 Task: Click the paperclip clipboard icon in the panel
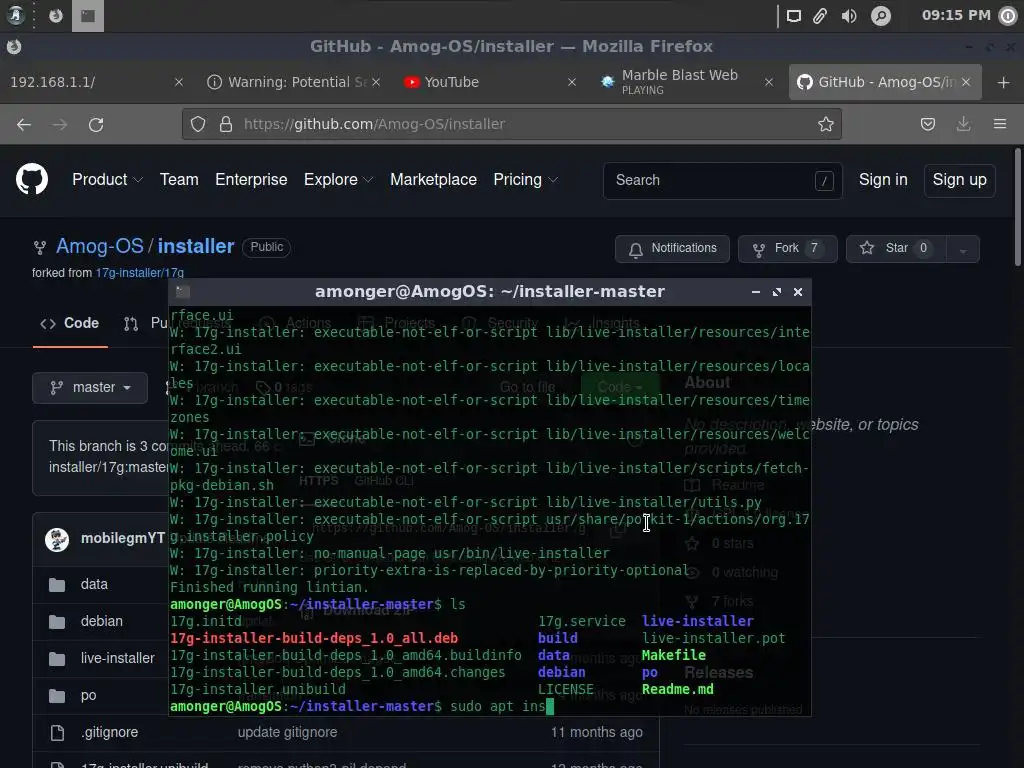(820, 16)
